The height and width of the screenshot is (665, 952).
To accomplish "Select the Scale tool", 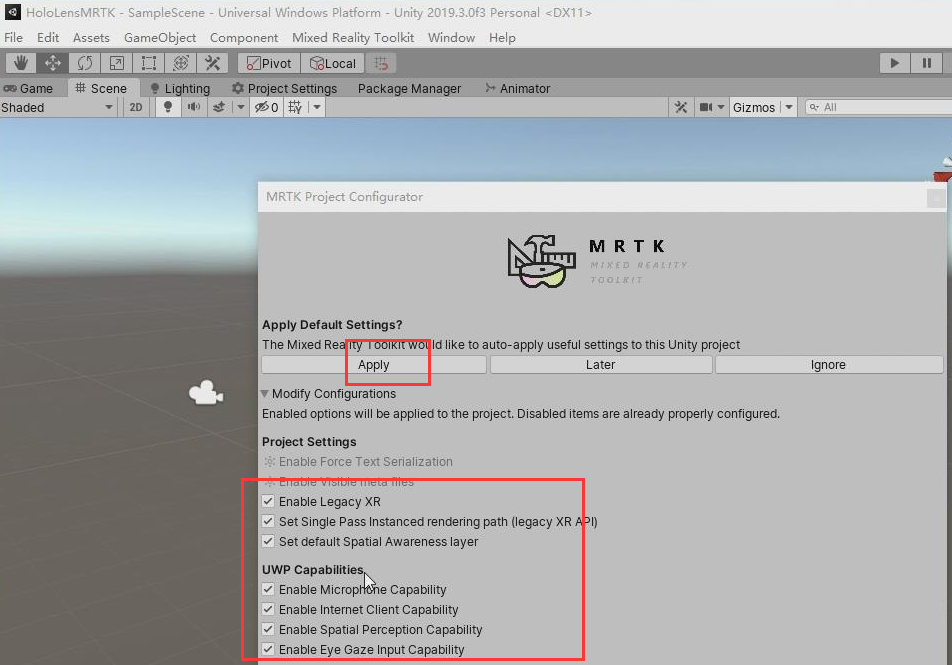I will (x=117, y=63).
